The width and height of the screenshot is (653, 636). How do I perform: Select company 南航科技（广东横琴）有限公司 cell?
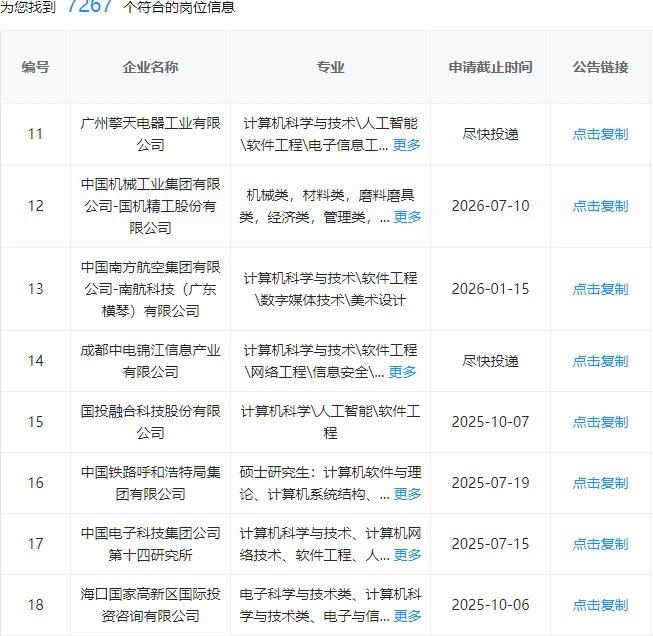tap(150, 289)
